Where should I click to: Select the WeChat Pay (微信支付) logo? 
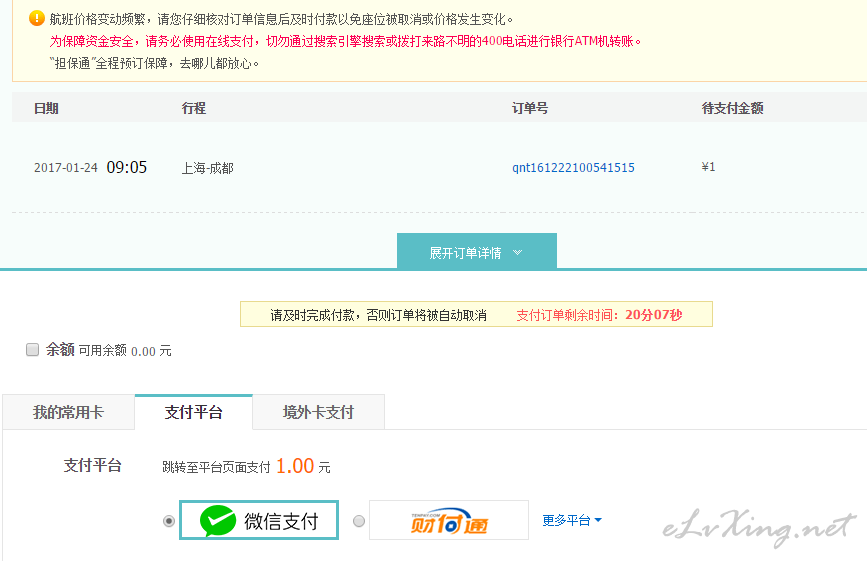[x=259, y=520]
